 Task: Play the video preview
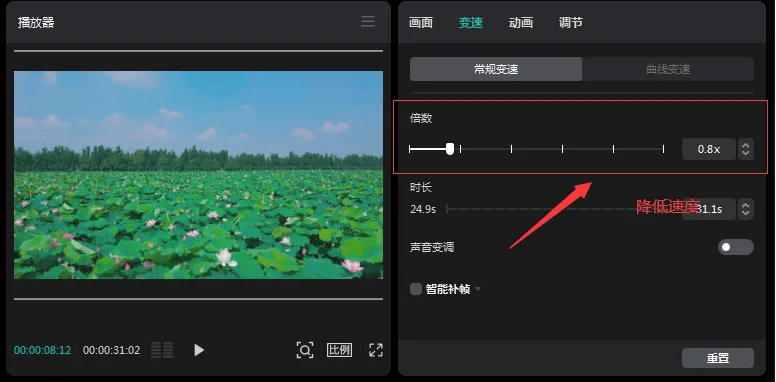pos(199,350)
